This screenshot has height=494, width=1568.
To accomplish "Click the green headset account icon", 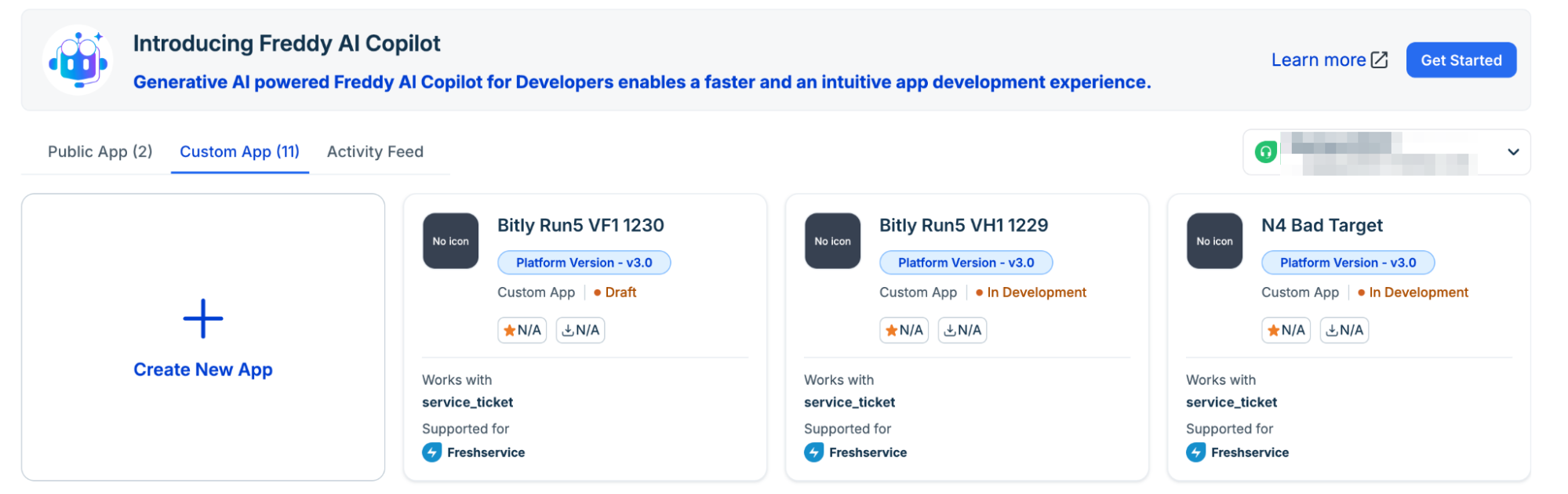I will pyautogui.click(x=1265, y=152).
